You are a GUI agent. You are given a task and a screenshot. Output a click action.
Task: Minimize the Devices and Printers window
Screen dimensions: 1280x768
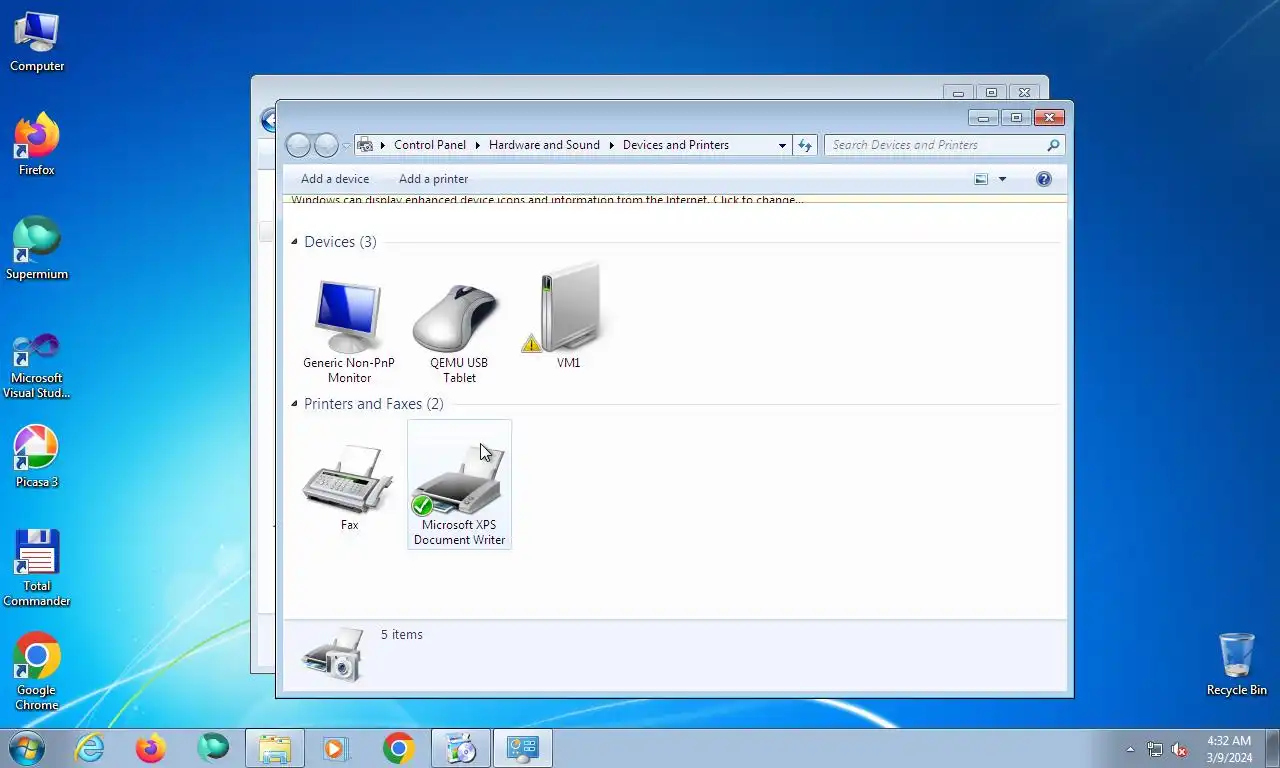[984, 118]
